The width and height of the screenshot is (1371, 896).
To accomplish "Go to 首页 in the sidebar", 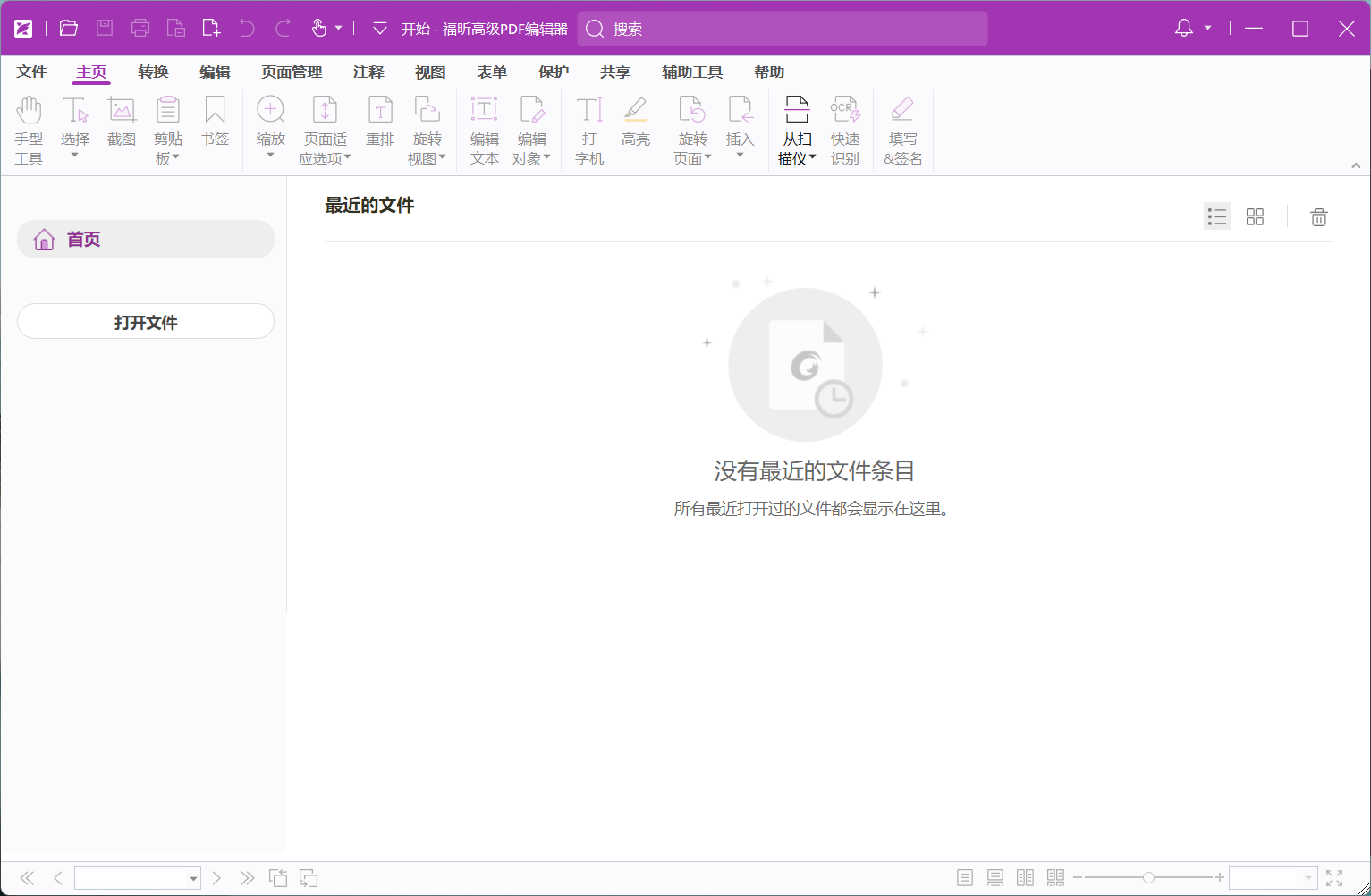I will pyautogui.click(x=81, y=239).
